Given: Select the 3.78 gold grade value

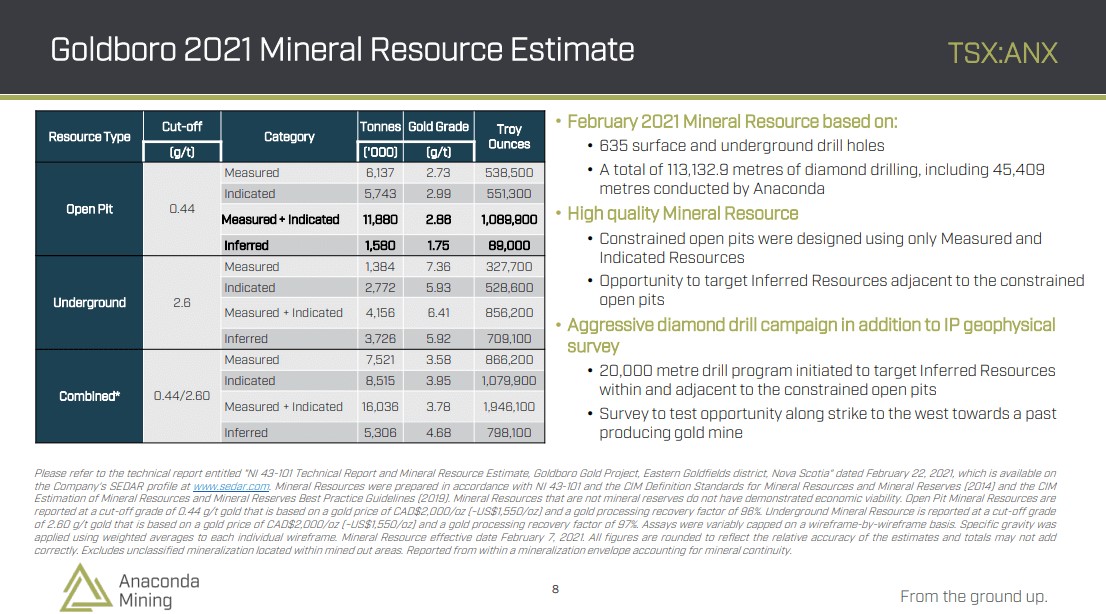Looking at the screenshot, I should point(439,407).
